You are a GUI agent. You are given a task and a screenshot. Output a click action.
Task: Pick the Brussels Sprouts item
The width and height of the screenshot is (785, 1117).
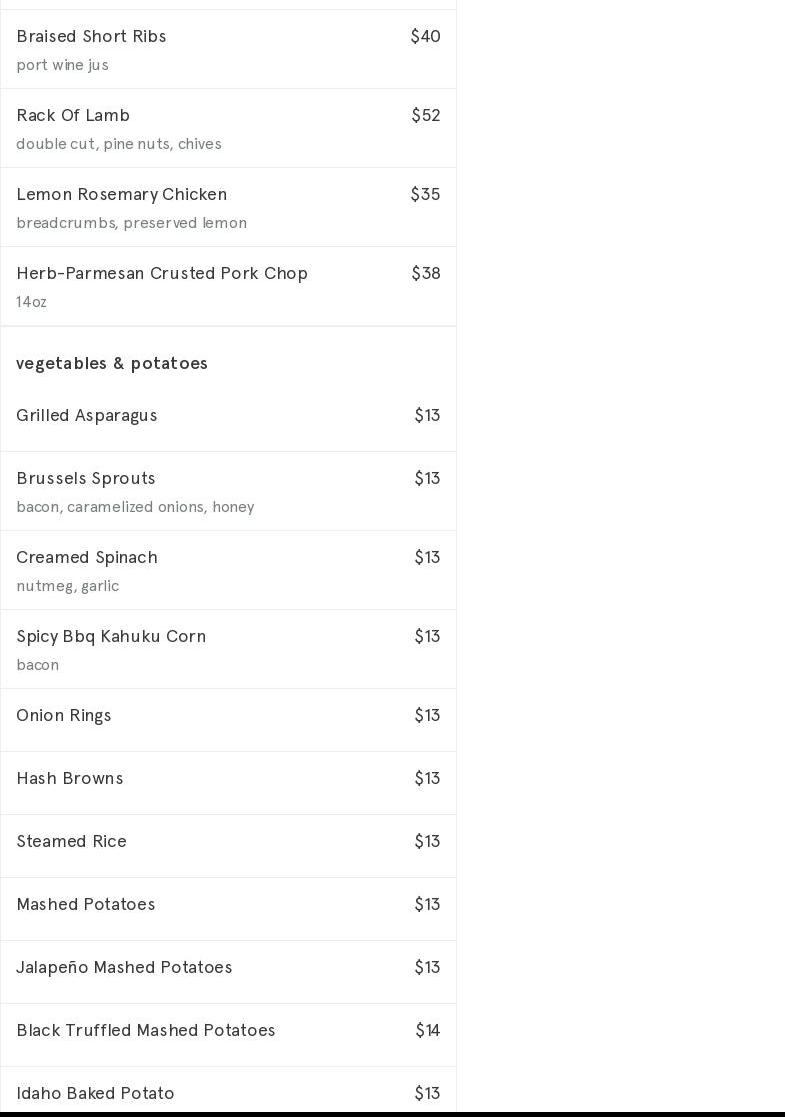(86, 478)
